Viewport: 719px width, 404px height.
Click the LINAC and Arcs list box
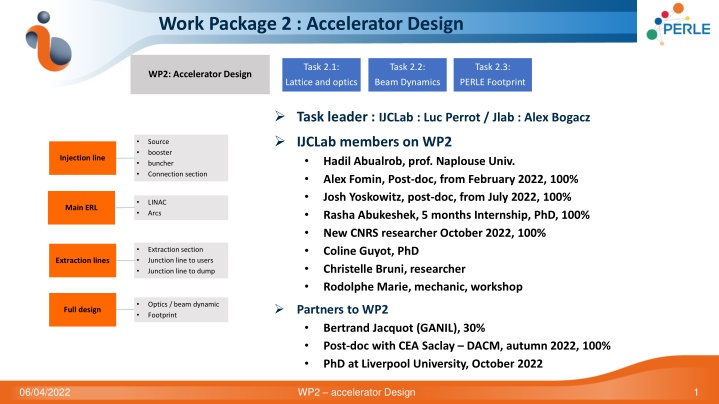(180, 208)
